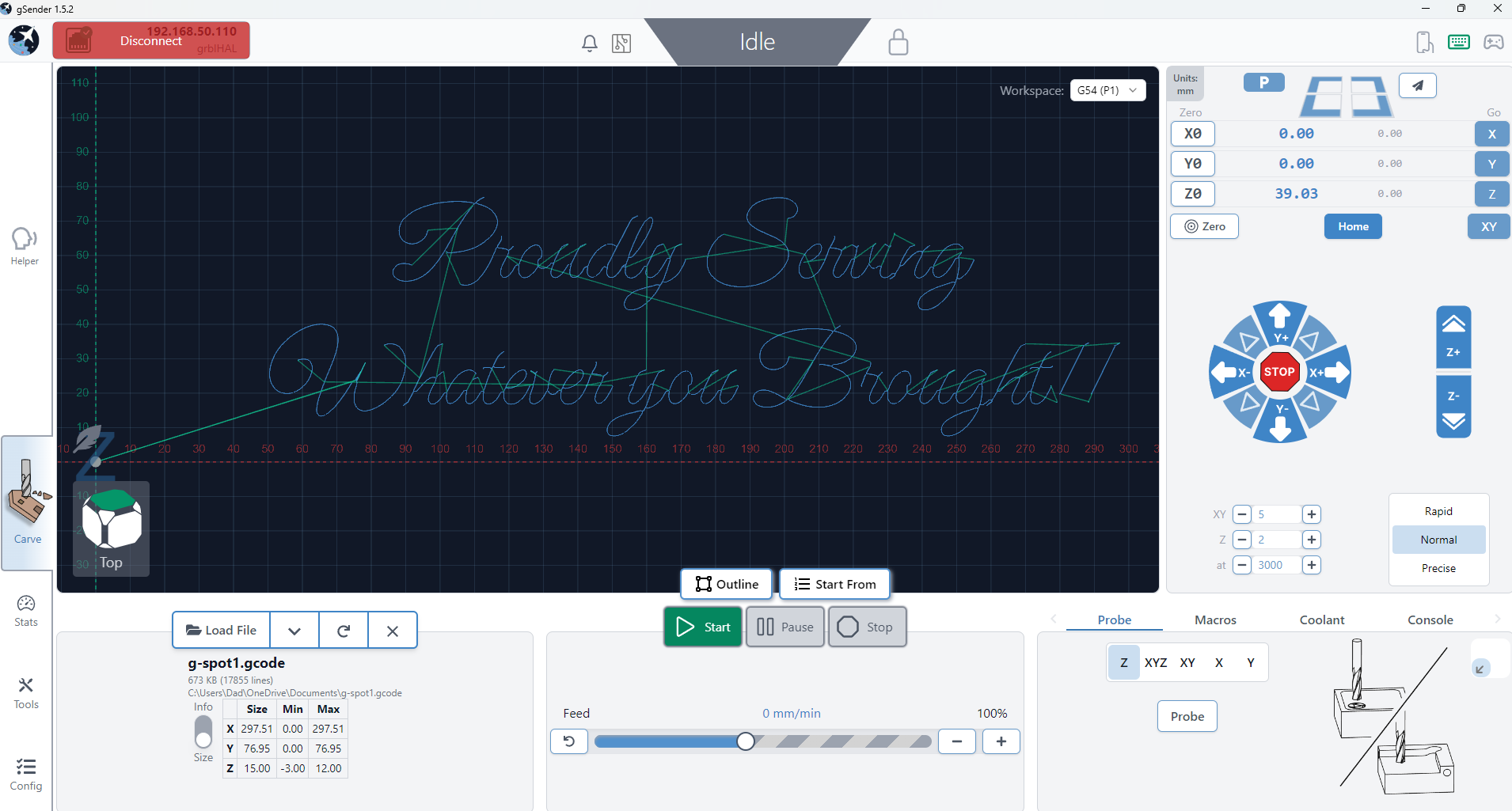1512x811 pixels.
Task: Select the Rapid jog preset
Action: 1438,511
